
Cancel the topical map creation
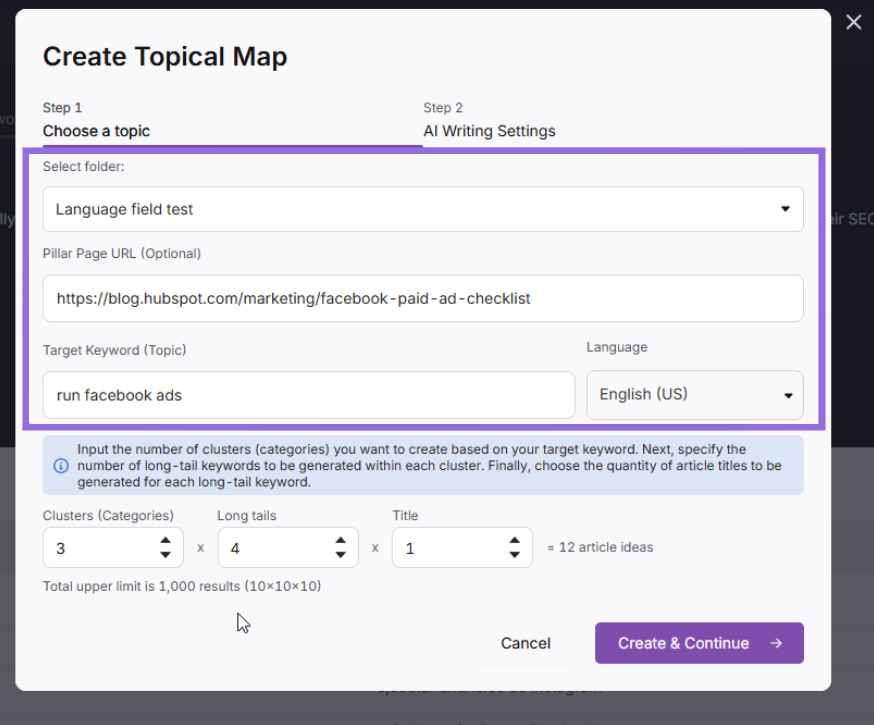(526, 643)
